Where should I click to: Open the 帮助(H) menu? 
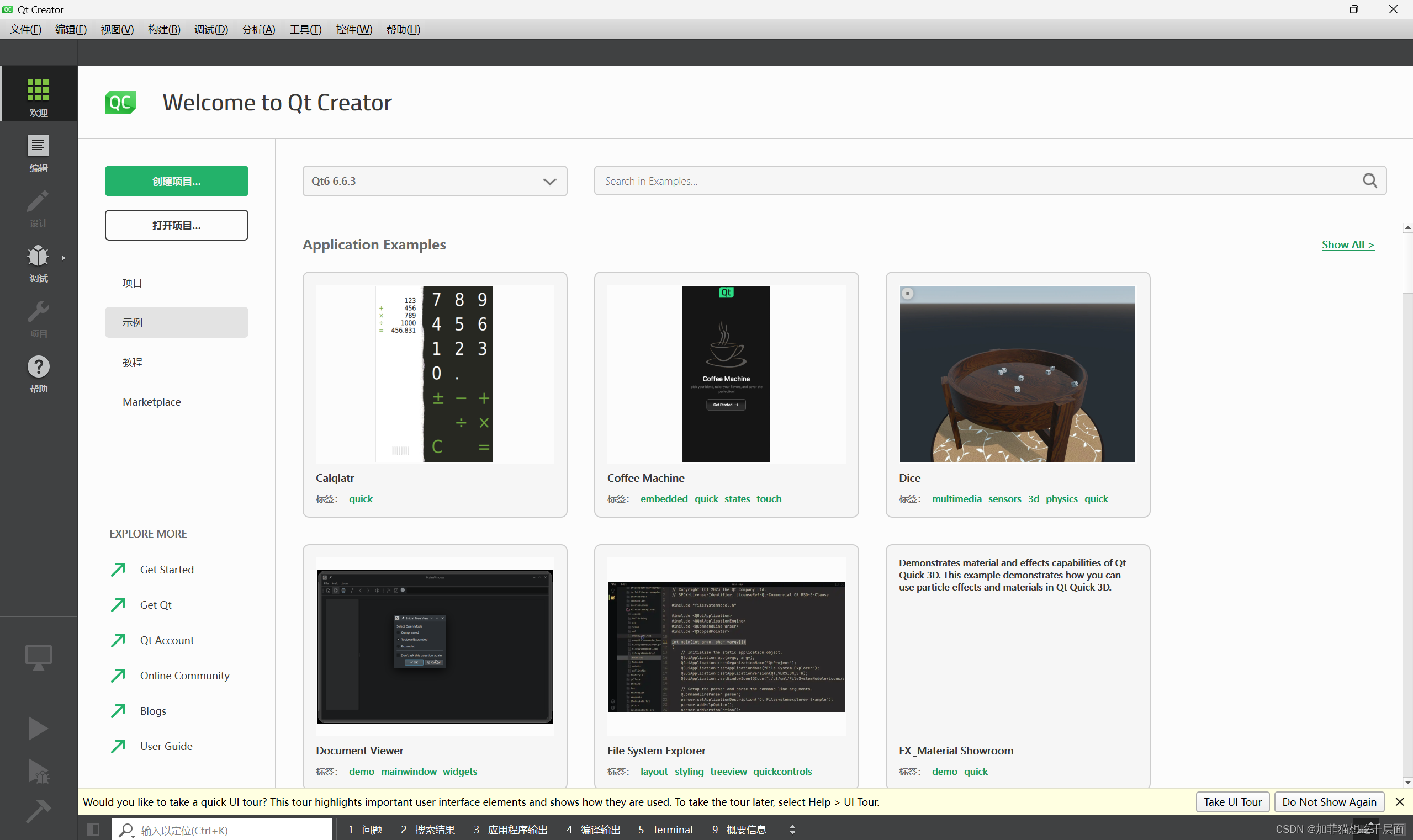pyautogui.click(x=403, y=29)
